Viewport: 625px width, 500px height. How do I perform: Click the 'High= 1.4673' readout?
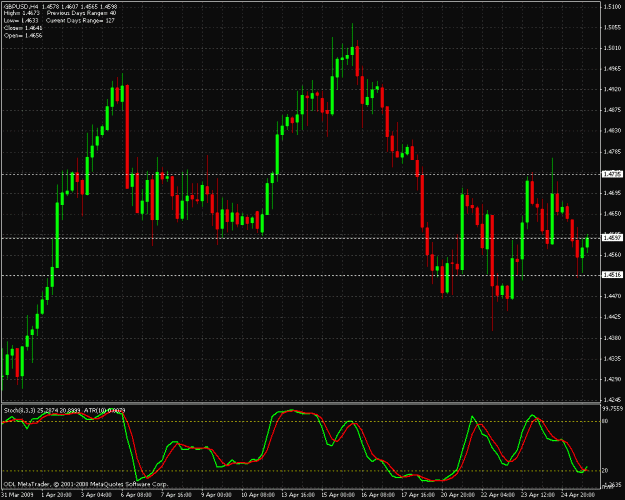click(22, 14)
